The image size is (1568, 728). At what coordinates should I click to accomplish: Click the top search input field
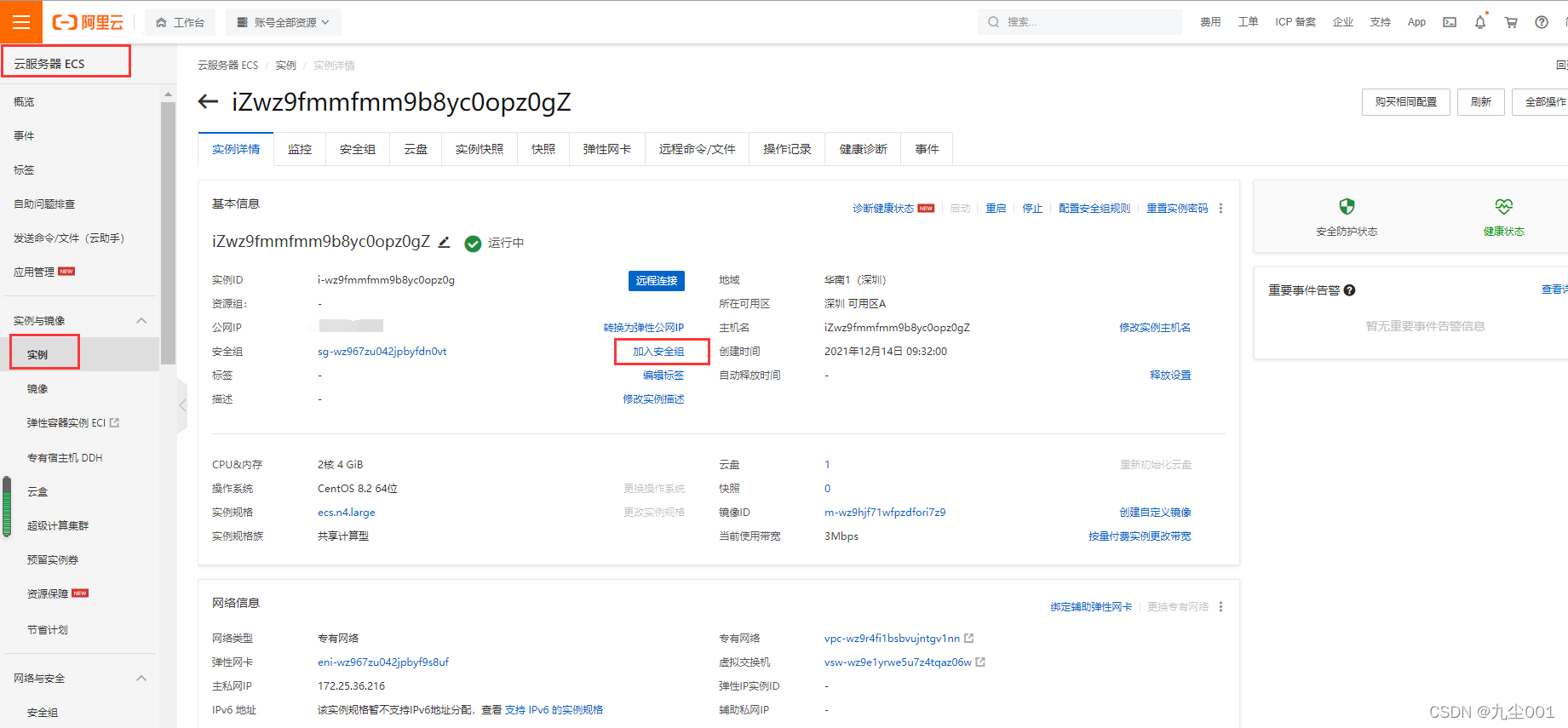(x=1080, y=22)
